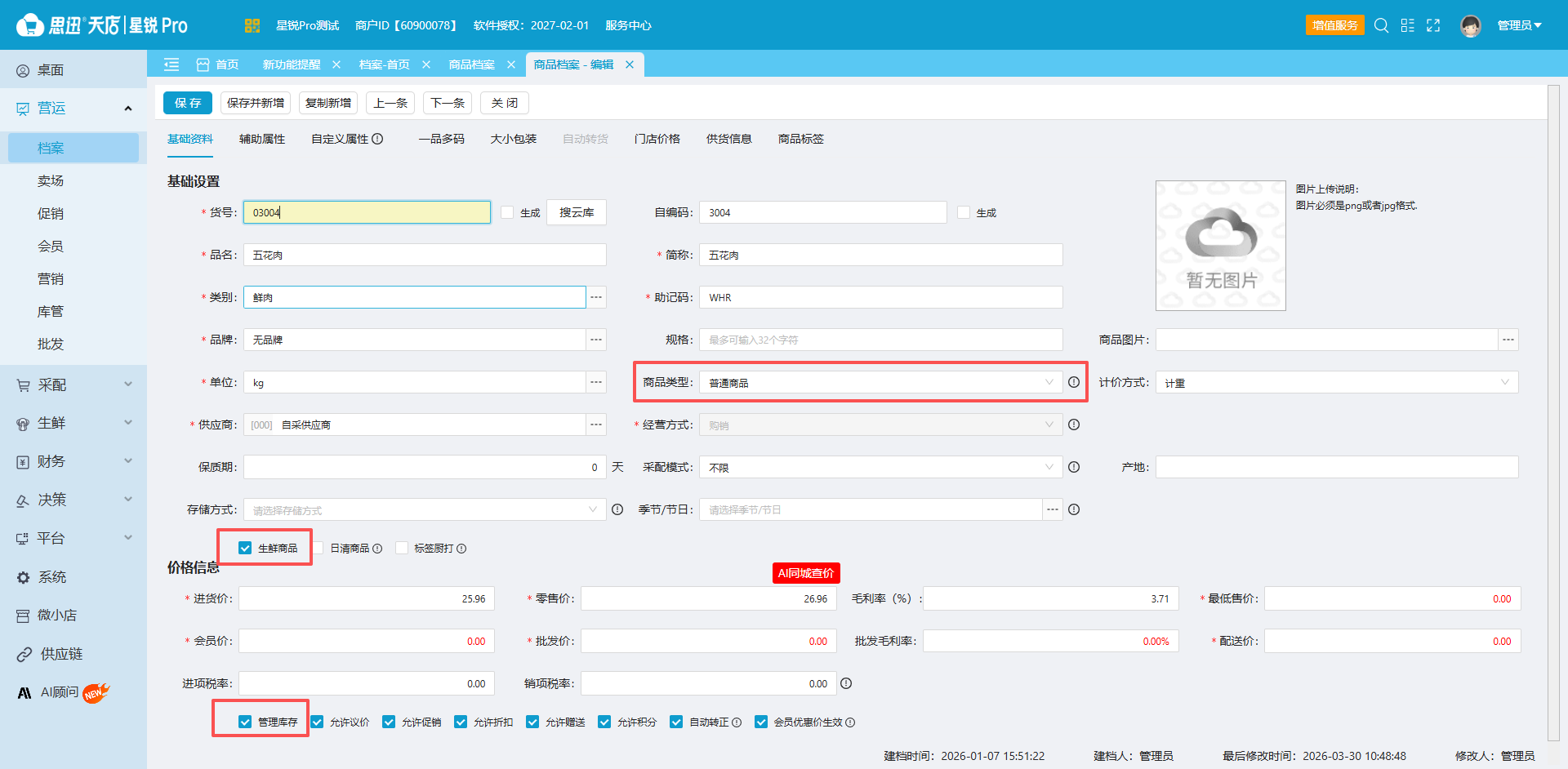Click the 保存 button
This screenshot has width=1568, height=769.
(188, 103)
